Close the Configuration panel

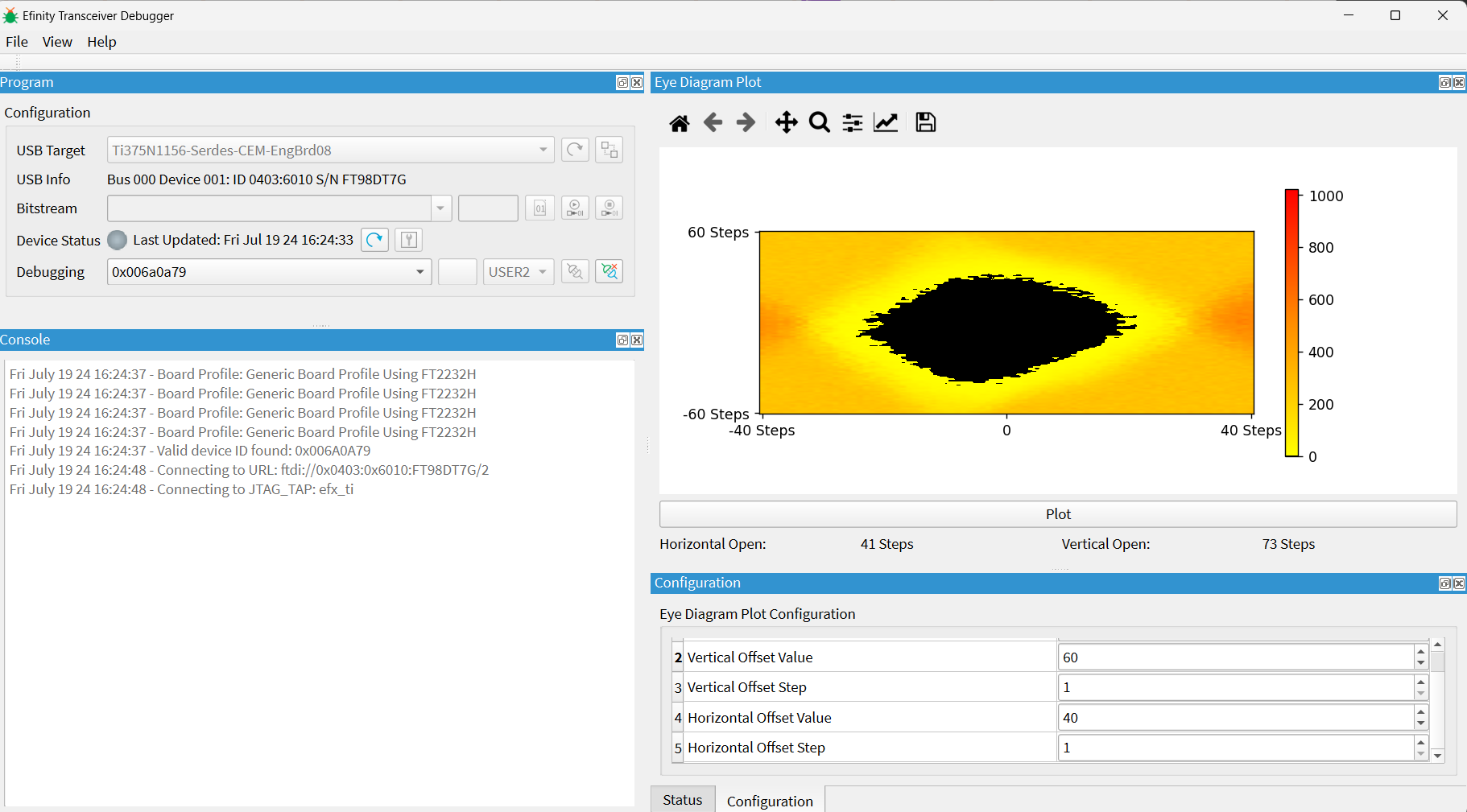tap(1459, 583)
